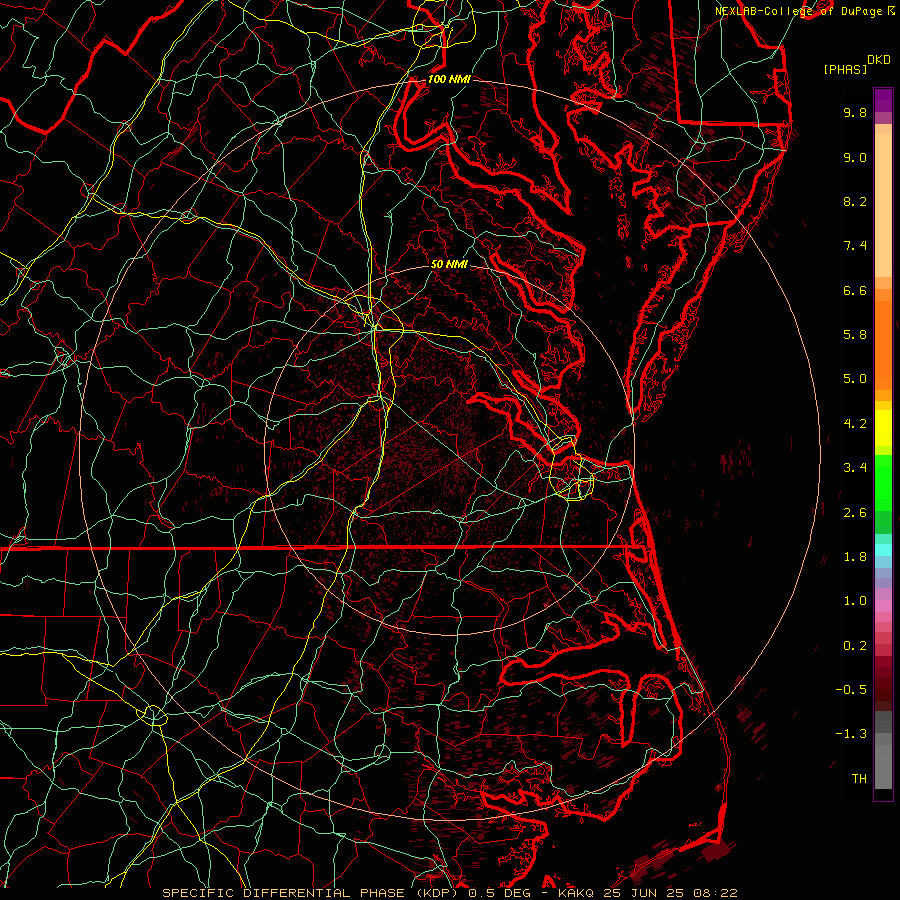Click the 8.2 value on the color scale
Screen dimensions: 900x900
point(855,201)
